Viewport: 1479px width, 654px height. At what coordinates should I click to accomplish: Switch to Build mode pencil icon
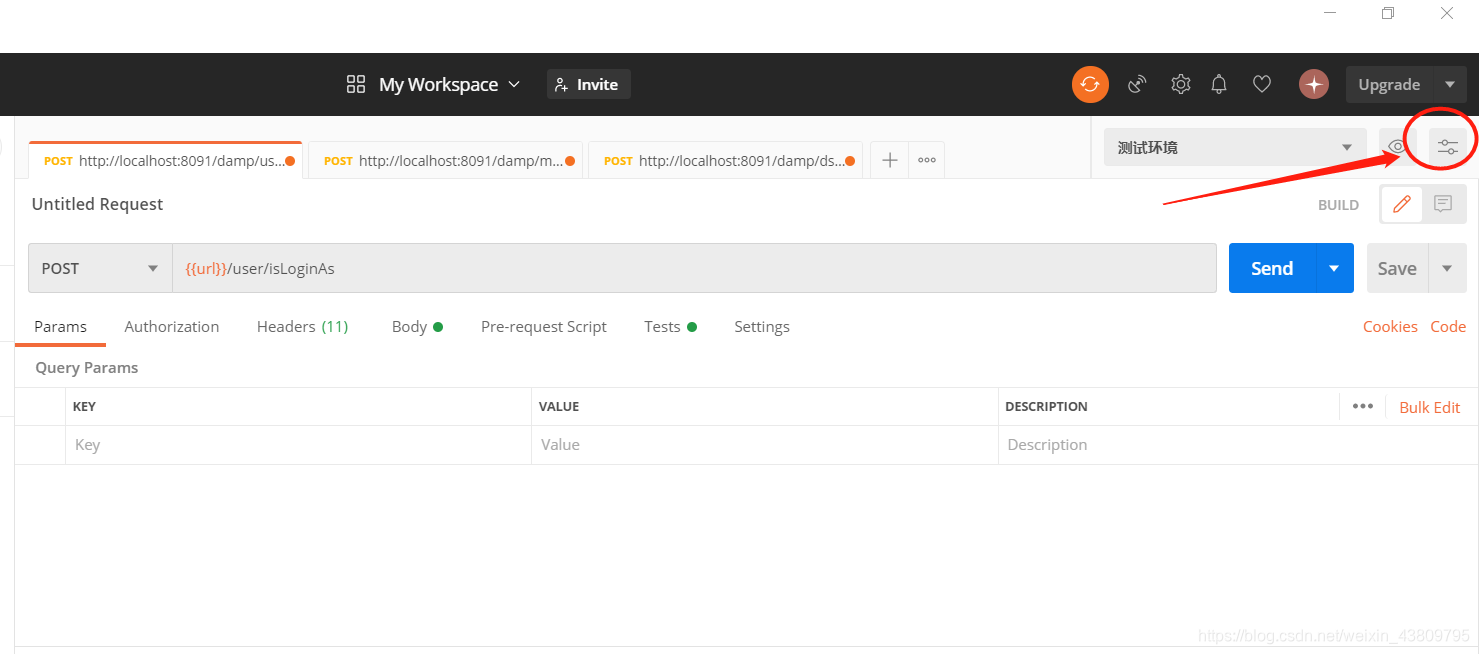pyautogui.click(x=1402, y=204)
